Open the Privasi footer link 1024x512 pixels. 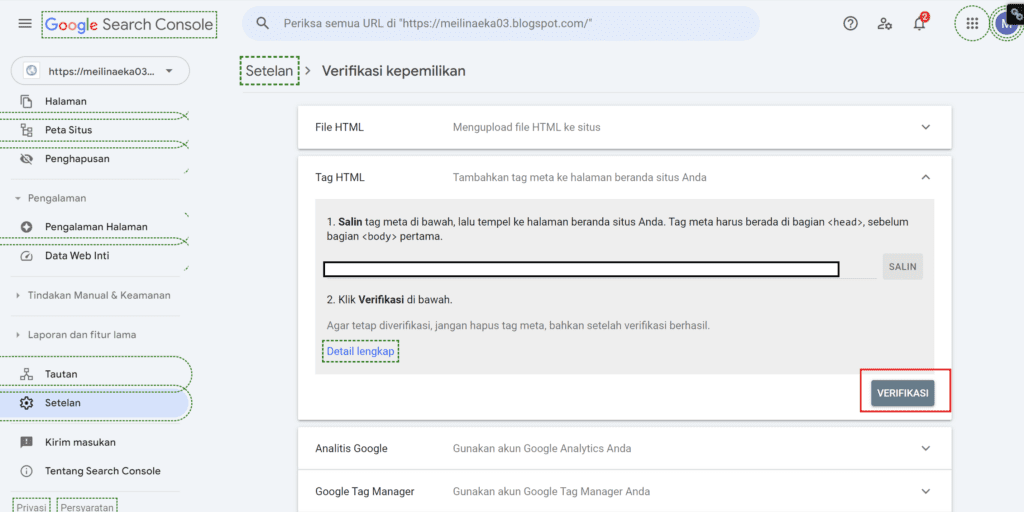coord(31,507)
